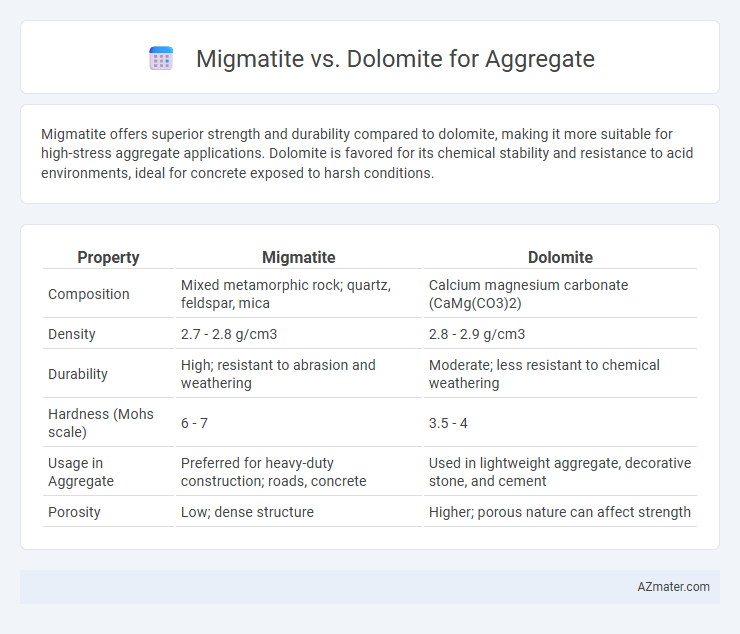This screenshot has width=740, height=634.
Task: Select the 'Migmatite' column header
Action: tap(299, 257)
